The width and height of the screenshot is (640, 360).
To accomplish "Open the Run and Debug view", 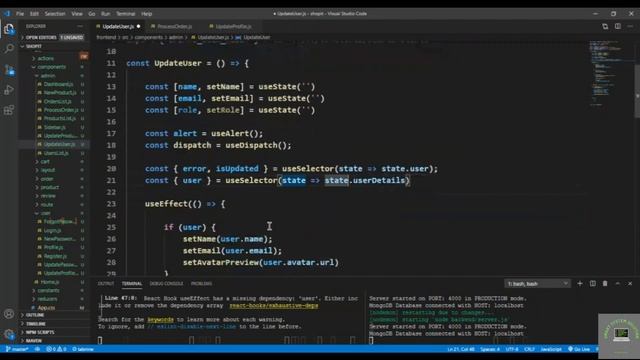I will coord(9,90).
